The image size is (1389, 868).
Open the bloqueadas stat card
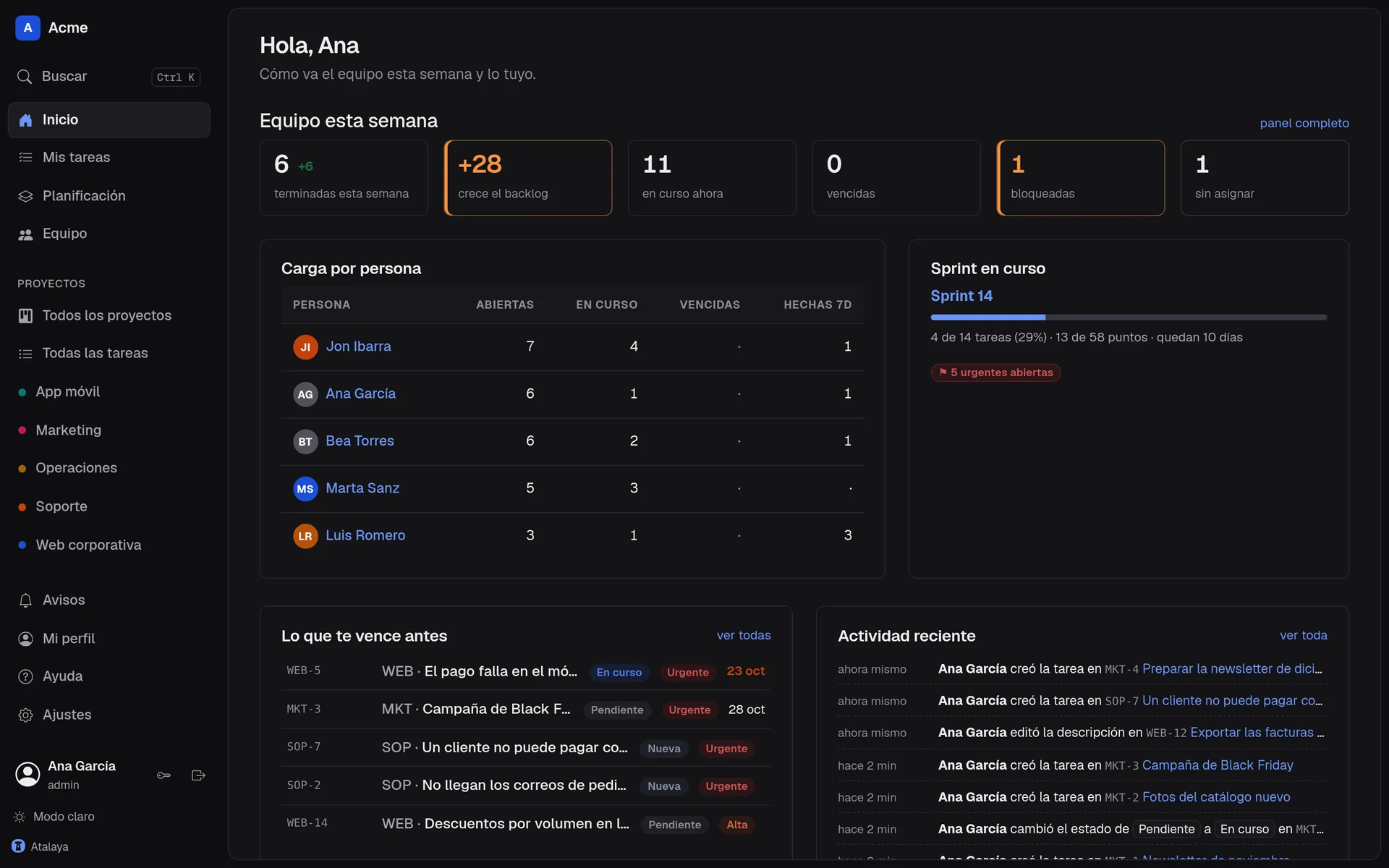pyautogui.click(x=1081, y=178)
